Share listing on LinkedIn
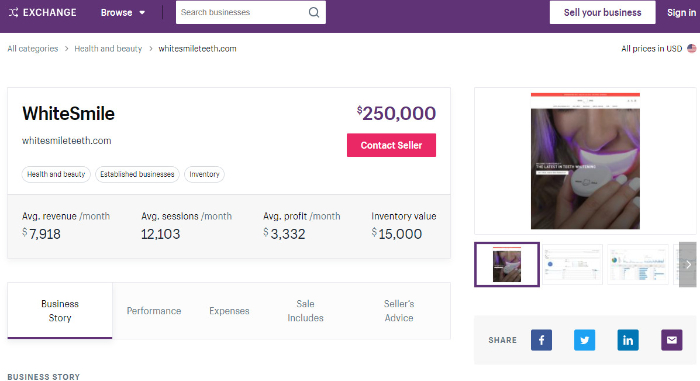 click(628, 340)
